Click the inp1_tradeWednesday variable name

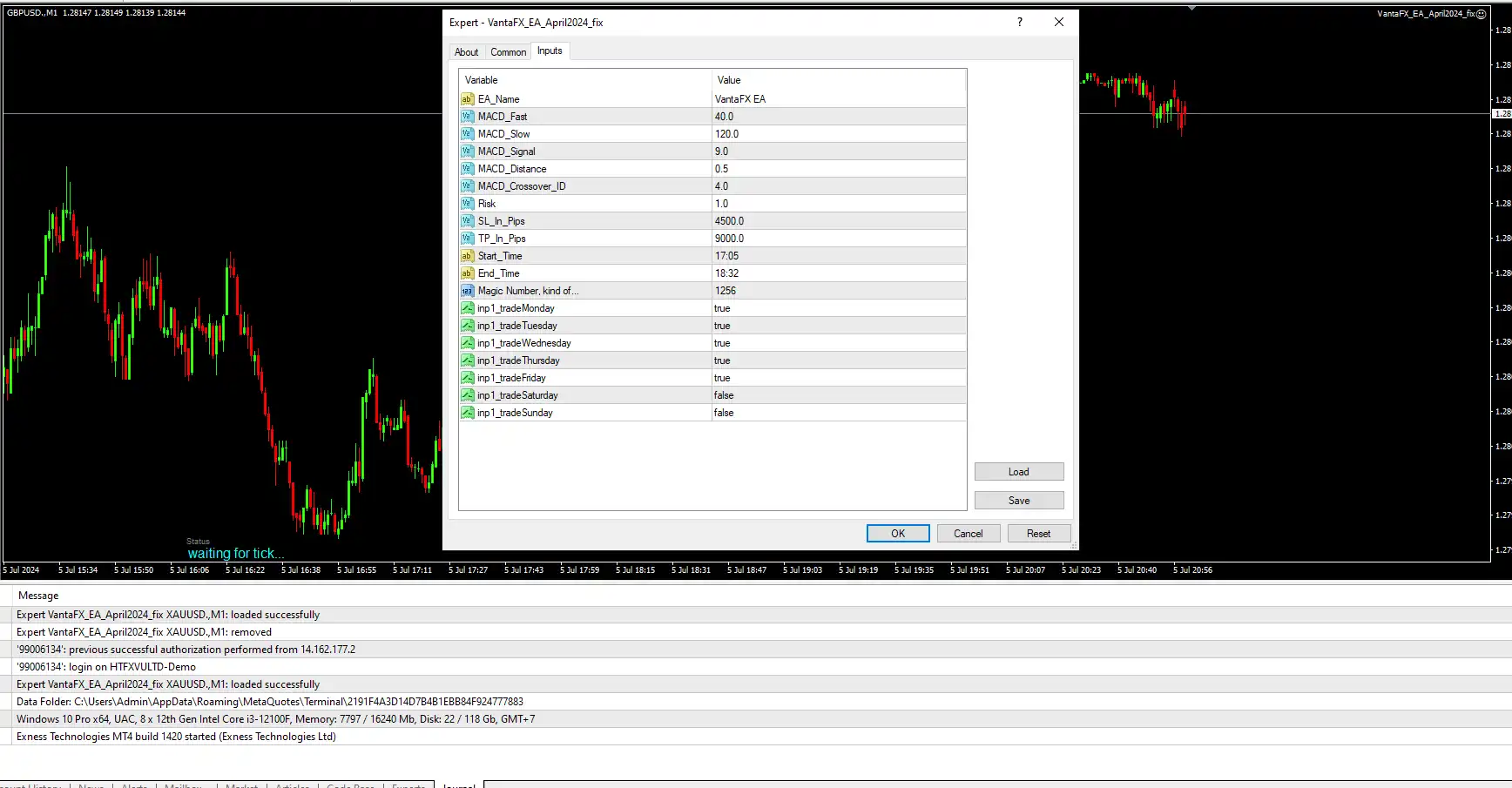(x=524, y=343)
